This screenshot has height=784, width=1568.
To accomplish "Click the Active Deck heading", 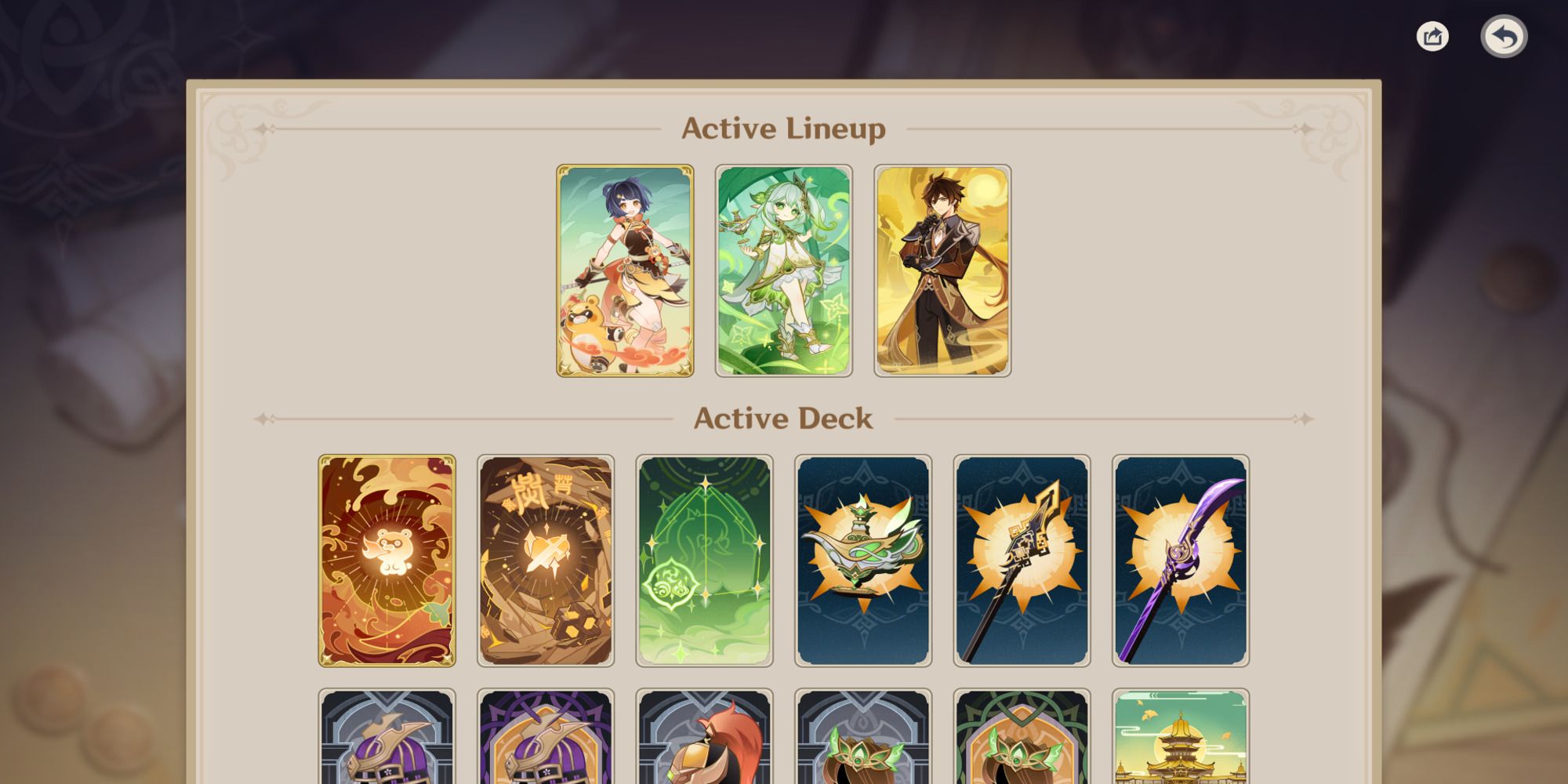I will [783, 419].
